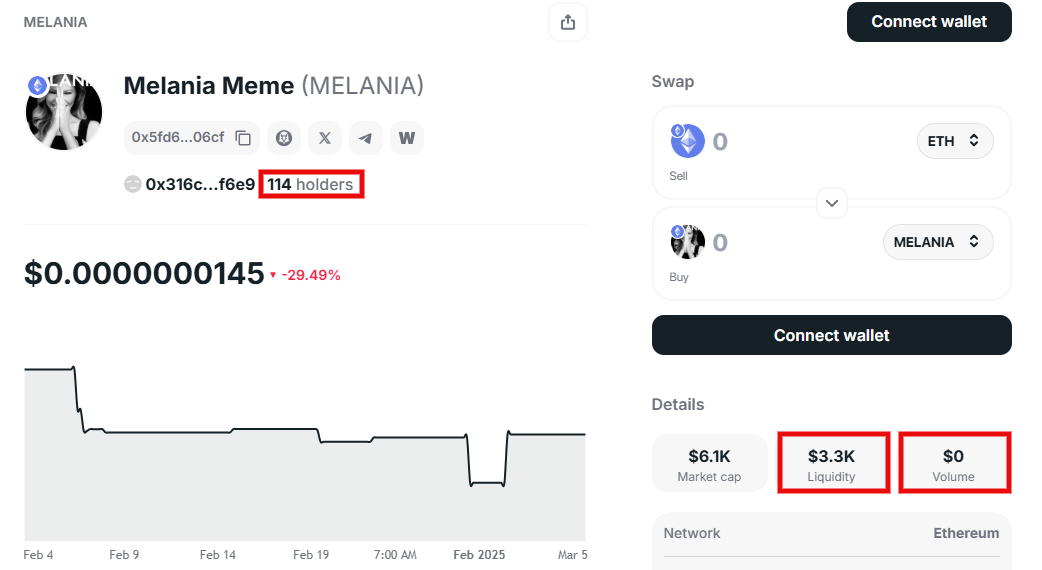Click Connect wallet below the swap panel
The image size is (1042, 570).
click(x=831, y=335)
